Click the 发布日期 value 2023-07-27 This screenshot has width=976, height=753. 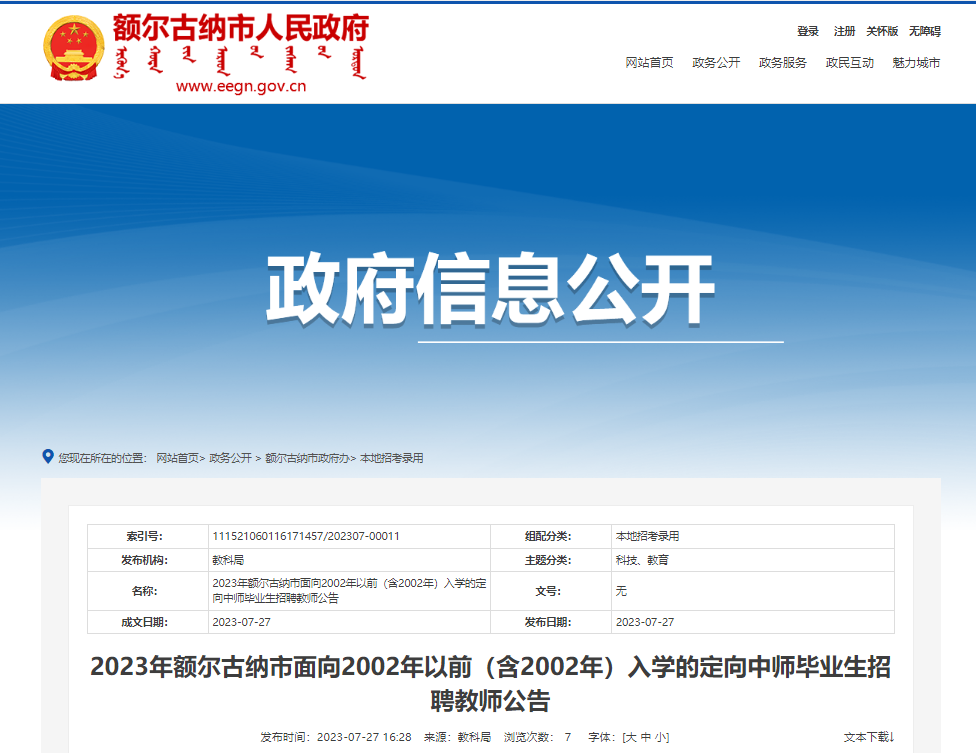tap(645, 622)
